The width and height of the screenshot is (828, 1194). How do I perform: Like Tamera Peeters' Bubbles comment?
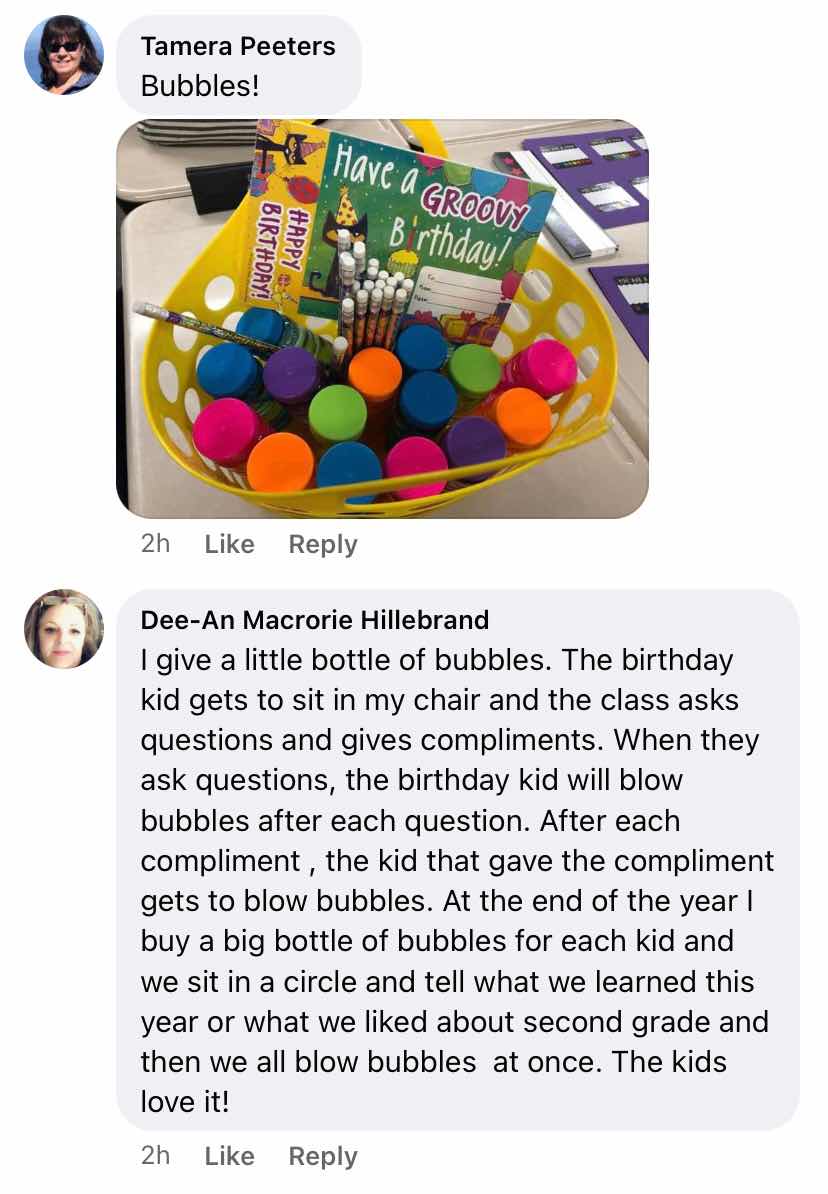[229, 544]
